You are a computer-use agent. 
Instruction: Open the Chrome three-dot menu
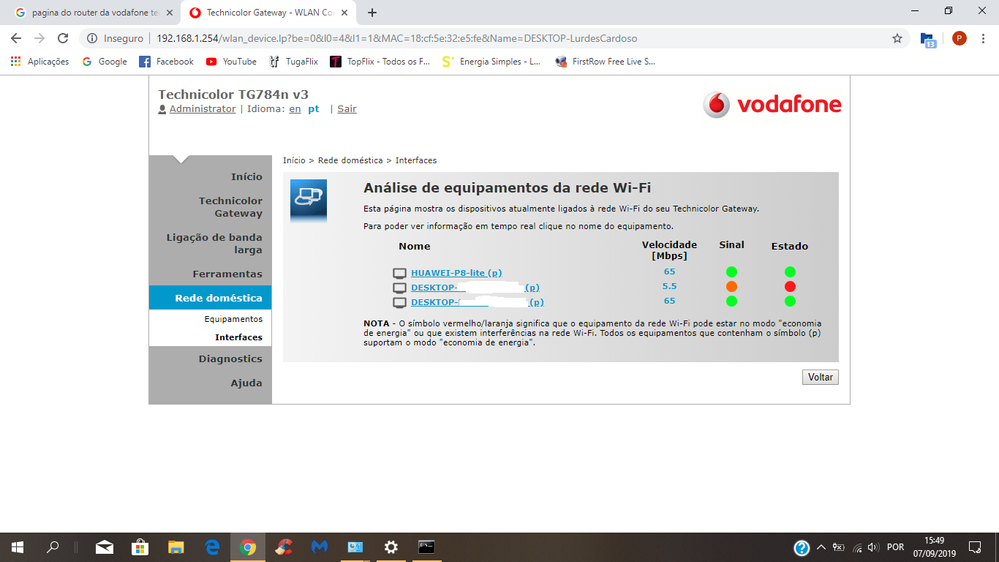[983, 38]
